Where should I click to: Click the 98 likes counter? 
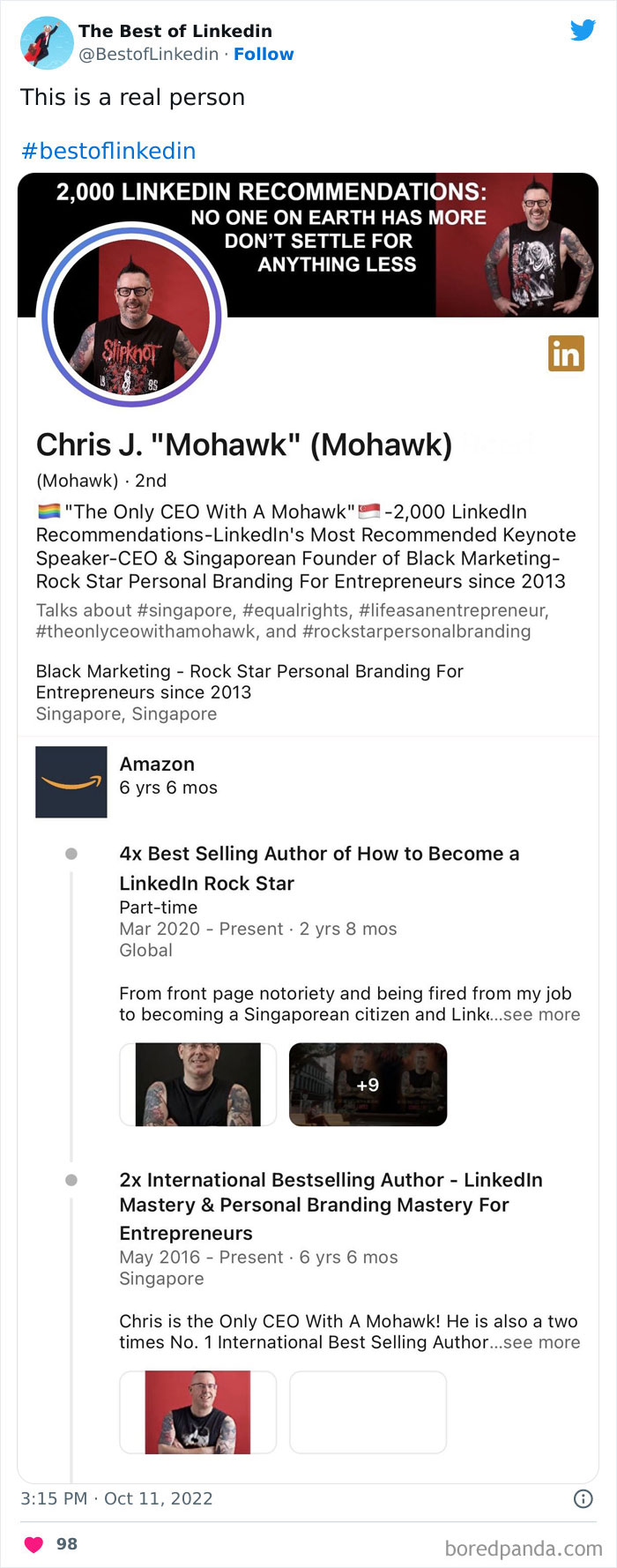pyautogui.click(x=68, y=1543)
